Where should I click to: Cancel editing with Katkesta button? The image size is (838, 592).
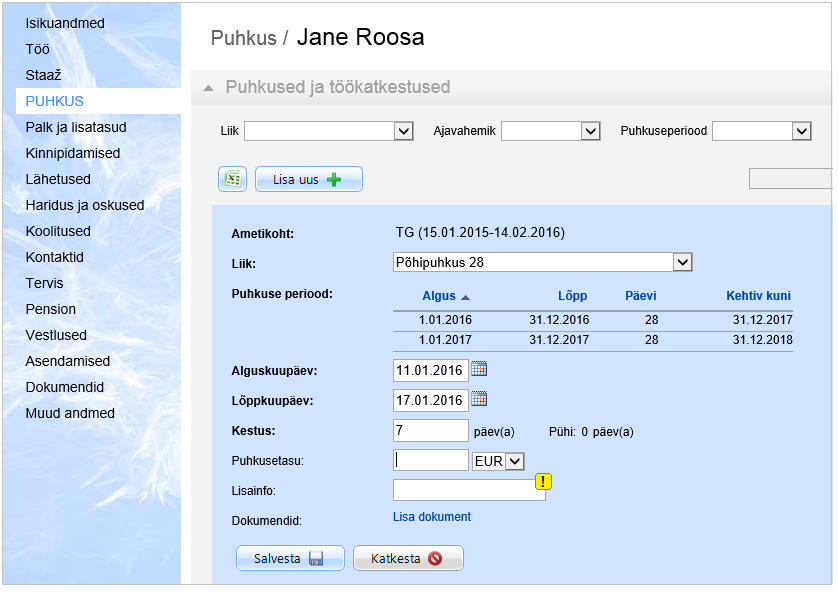(408, 558)
